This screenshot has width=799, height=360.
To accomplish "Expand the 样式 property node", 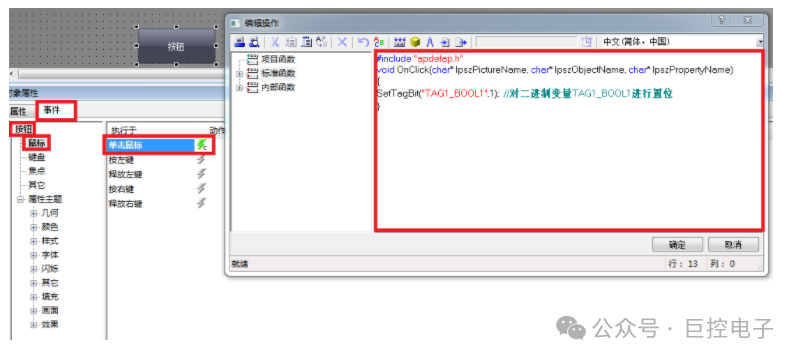I will pyautogui.click(x=34, y=241).
